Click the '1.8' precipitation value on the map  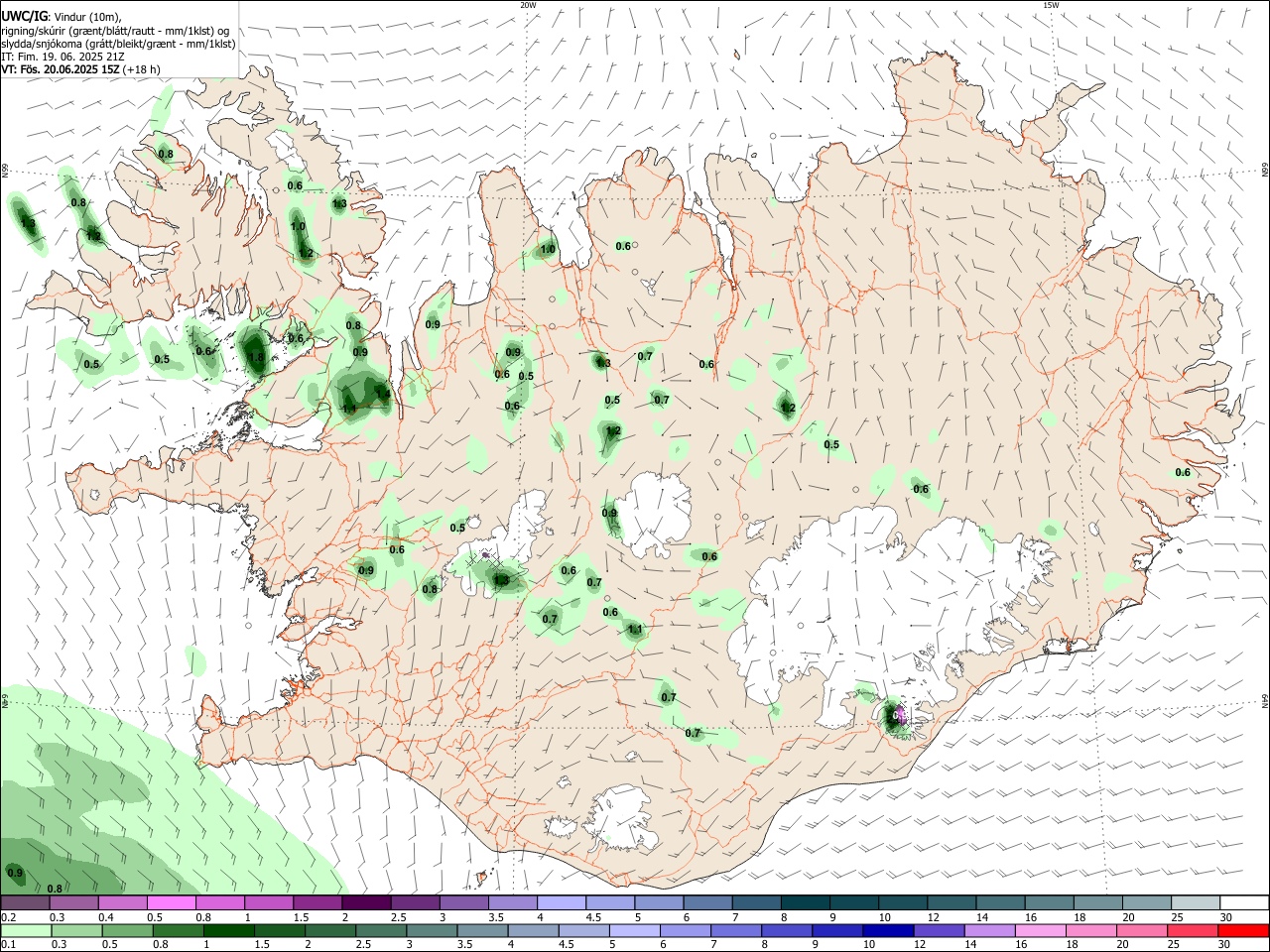tap(255, 357)
